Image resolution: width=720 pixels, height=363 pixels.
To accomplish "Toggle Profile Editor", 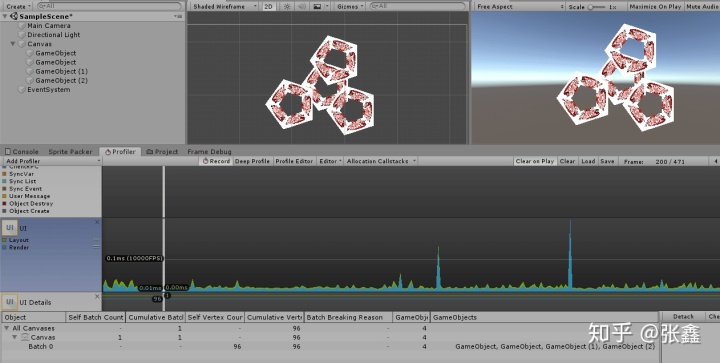I will tap(294, 161).
